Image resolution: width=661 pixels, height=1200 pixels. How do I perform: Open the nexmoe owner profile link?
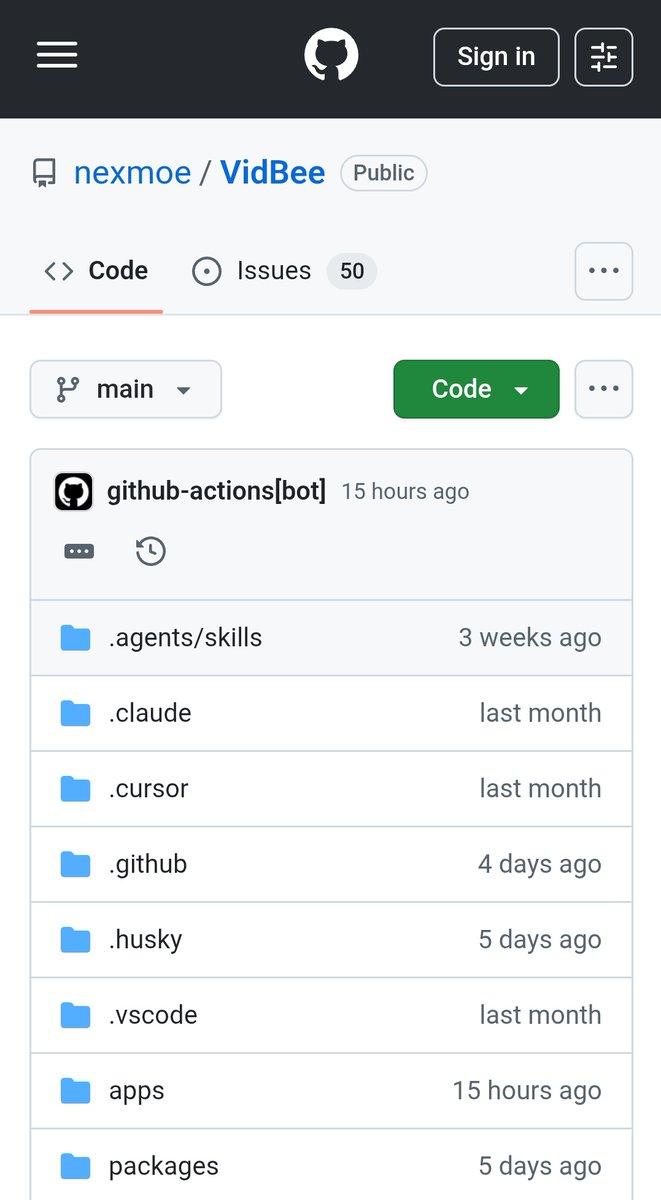coord(132,173)
